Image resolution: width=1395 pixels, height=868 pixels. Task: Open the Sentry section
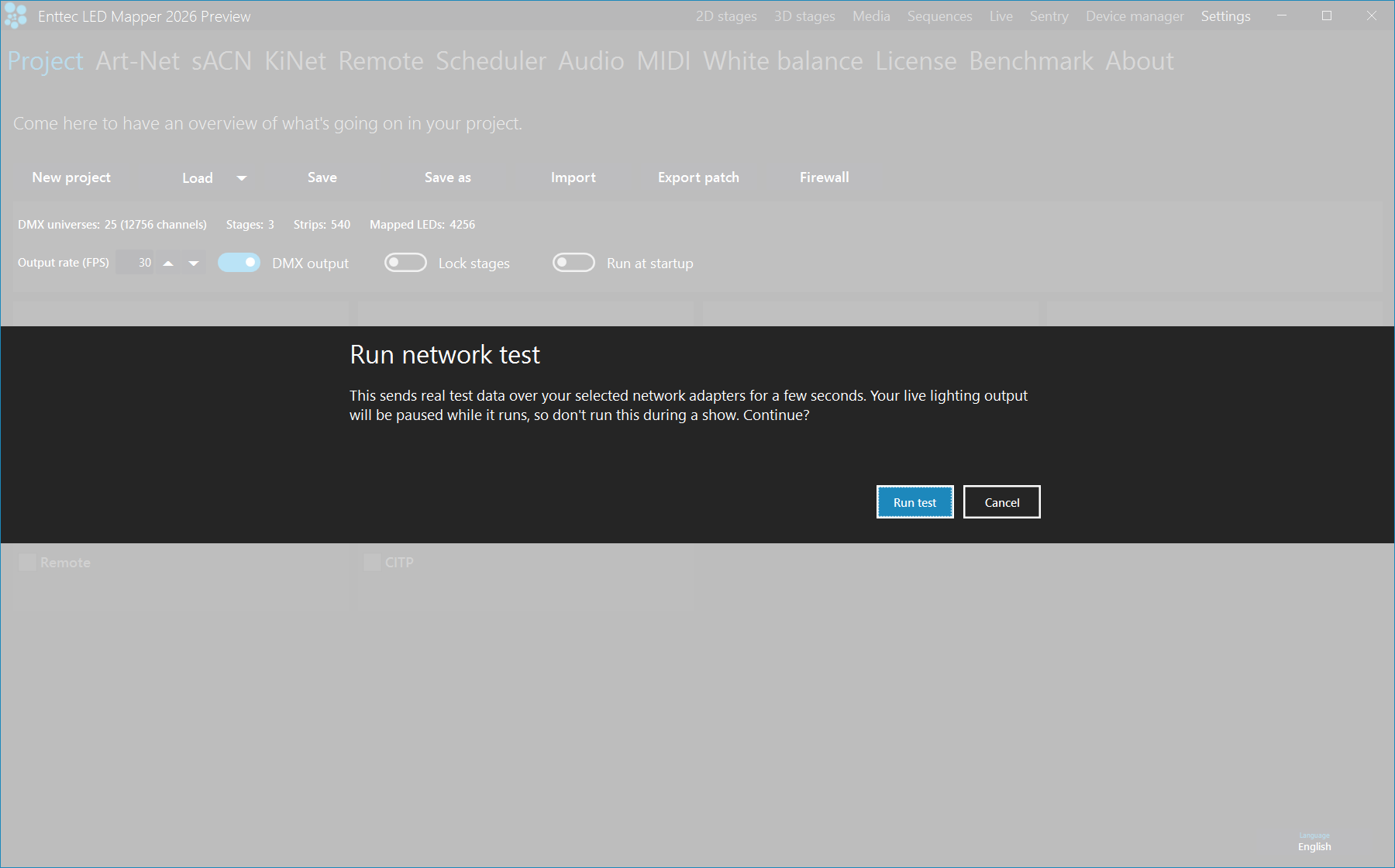[1049, 16]
